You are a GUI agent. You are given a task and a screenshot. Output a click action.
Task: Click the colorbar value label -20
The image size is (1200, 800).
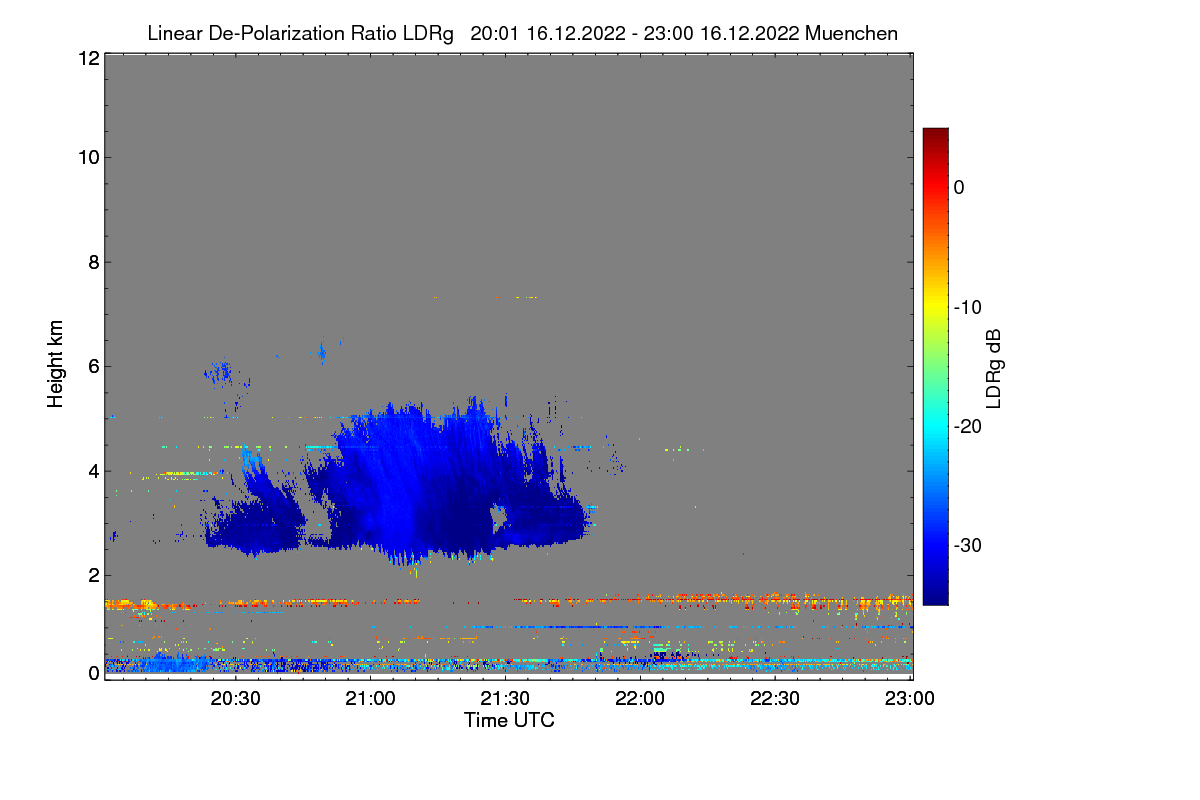pos(969,426)
